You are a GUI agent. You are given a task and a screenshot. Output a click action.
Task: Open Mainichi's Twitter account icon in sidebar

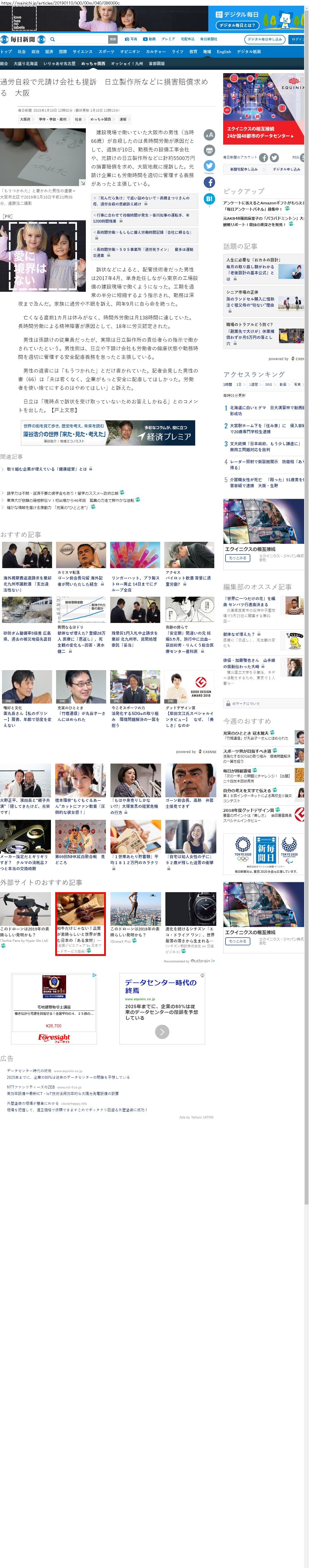[x=274, y=158]
